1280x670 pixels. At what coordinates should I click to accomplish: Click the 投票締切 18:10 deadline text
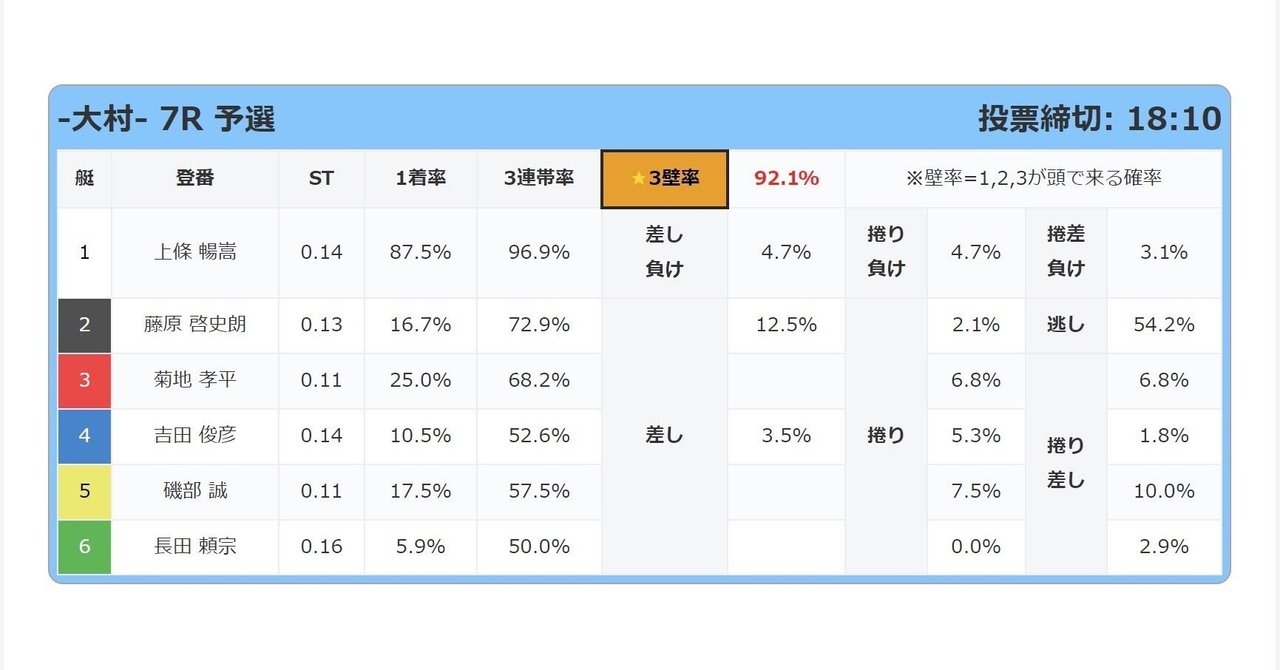(1099, 119)
